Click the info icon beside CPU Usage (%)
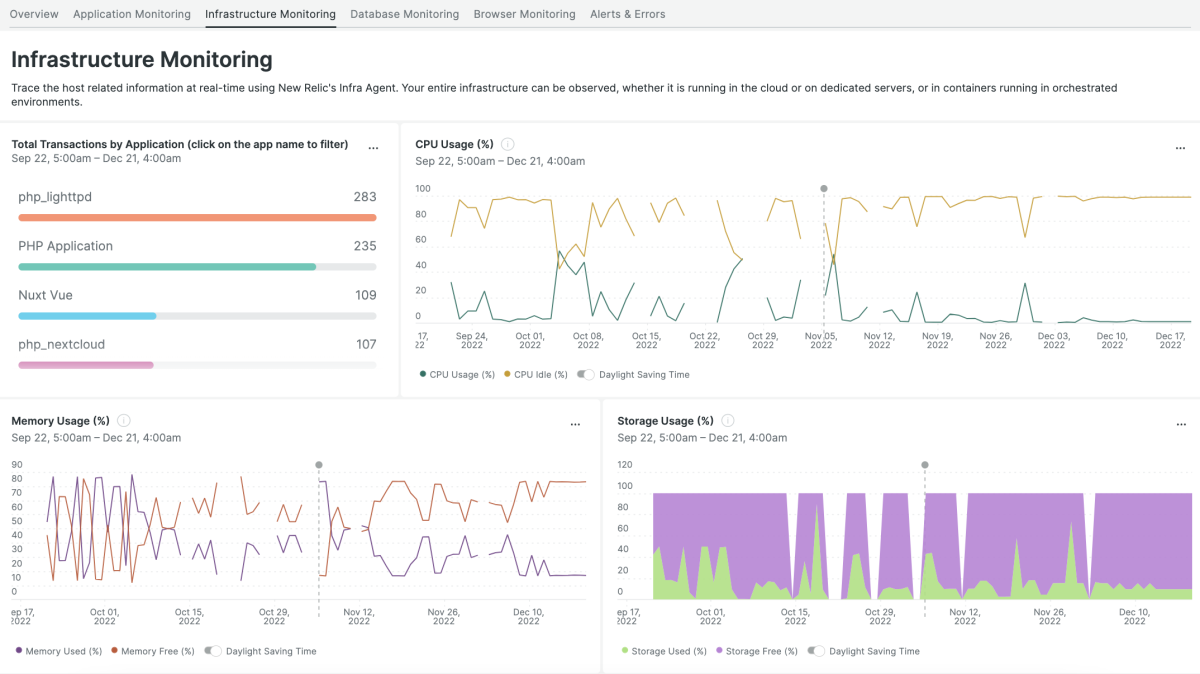The height and width of the screenshot is (674, 1200). point(508,144)
